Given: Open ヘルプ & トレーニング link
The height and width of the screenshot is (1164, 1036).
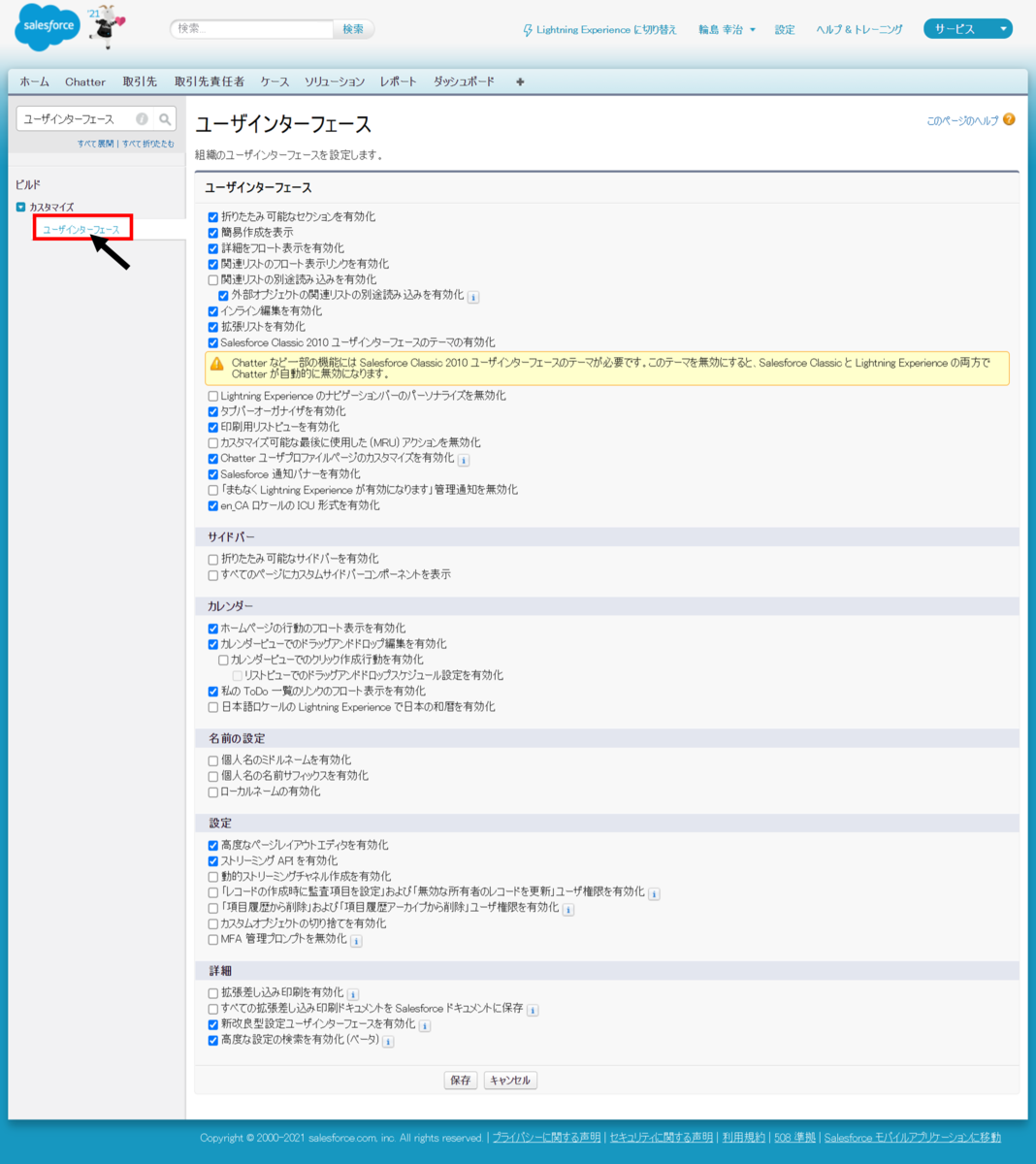Looking at the screenshot, I should pos(859,30).
